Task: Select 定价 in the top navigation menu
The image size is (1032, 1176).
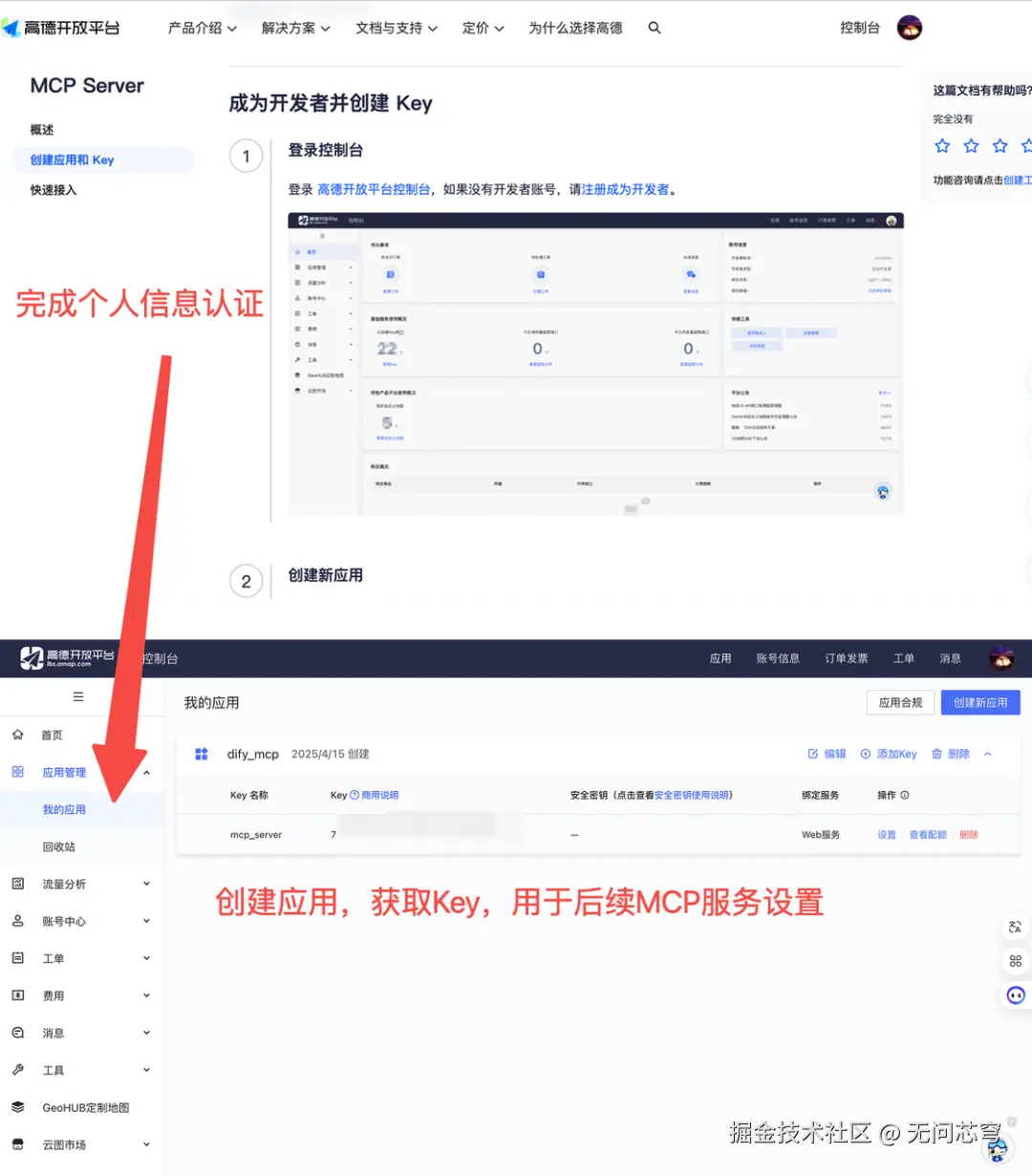Action: (x=476, y=28)
